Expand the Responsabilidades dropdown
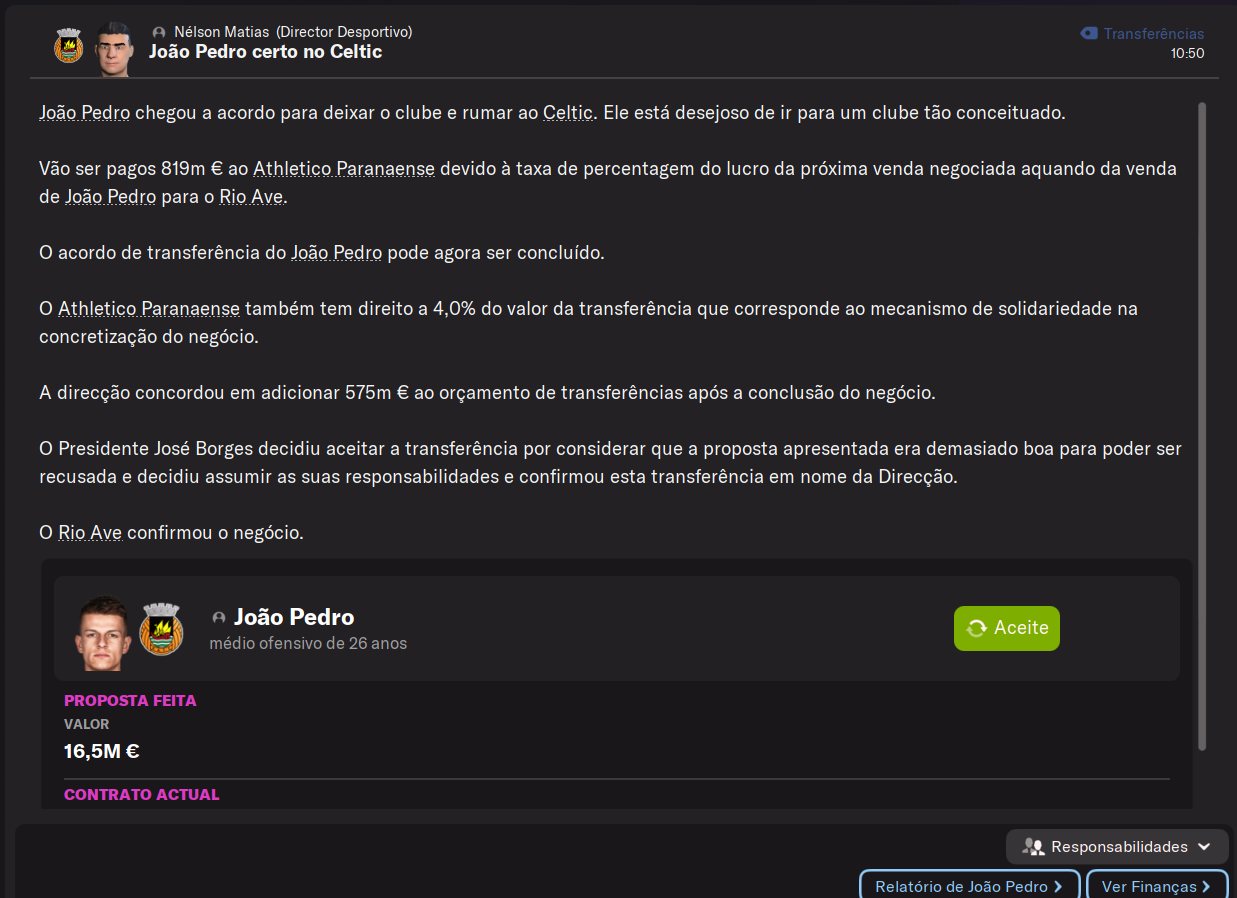 [1117, 847]
